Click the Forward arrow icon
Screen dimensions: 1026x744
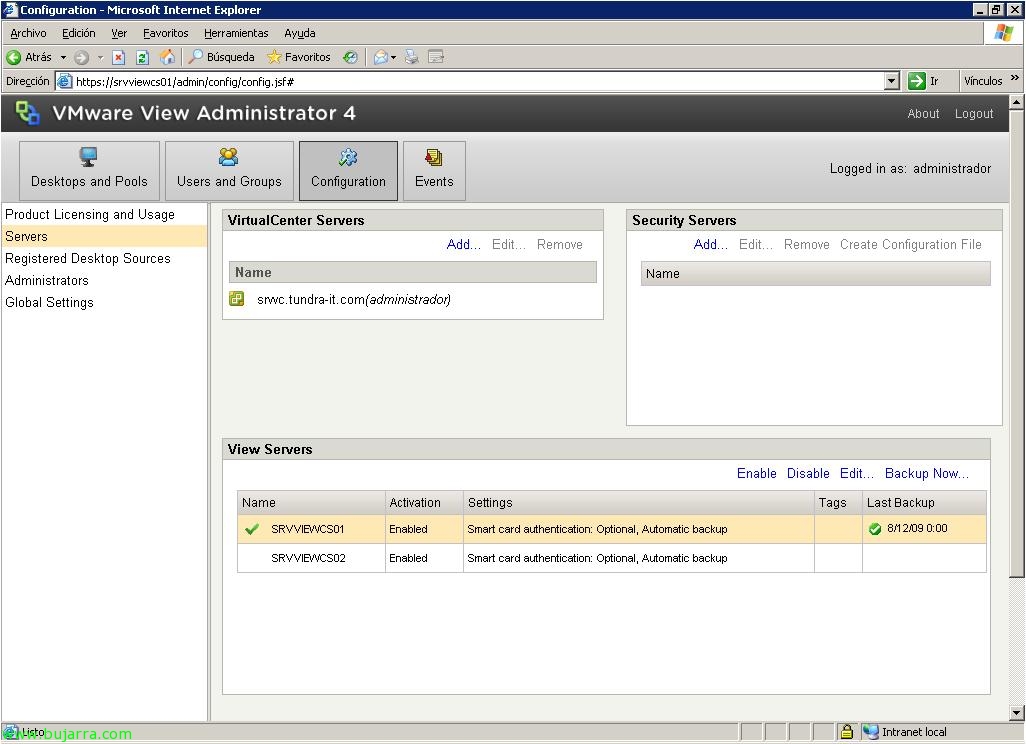click(81, 58)
